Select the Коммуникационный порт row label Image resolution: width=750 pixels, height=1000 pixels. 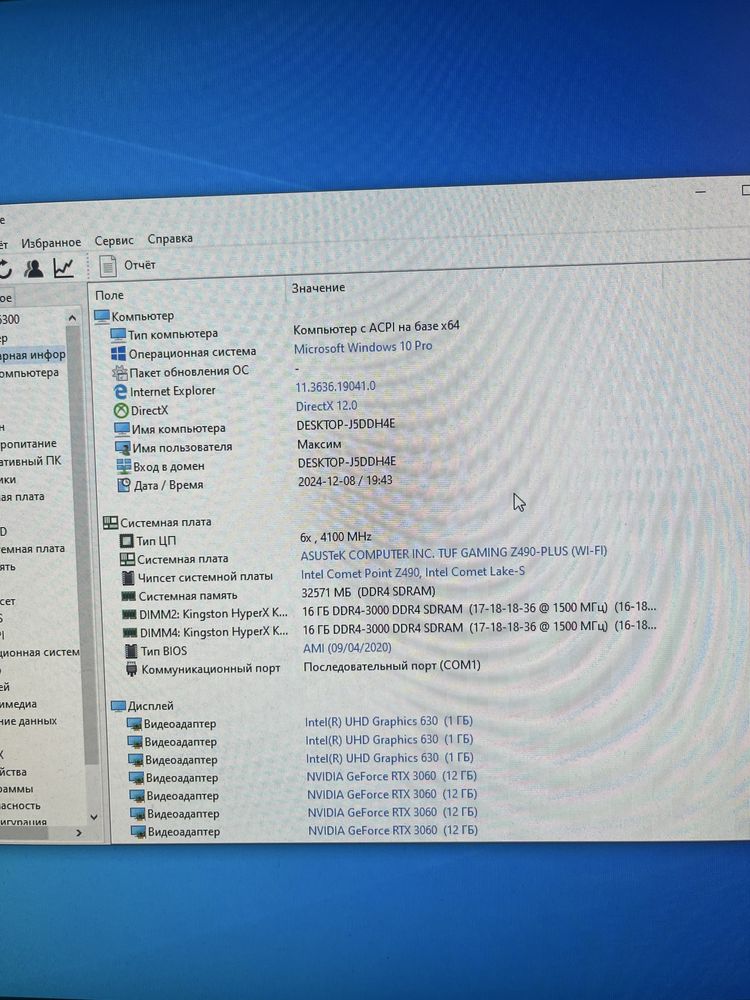pos(210,669)
